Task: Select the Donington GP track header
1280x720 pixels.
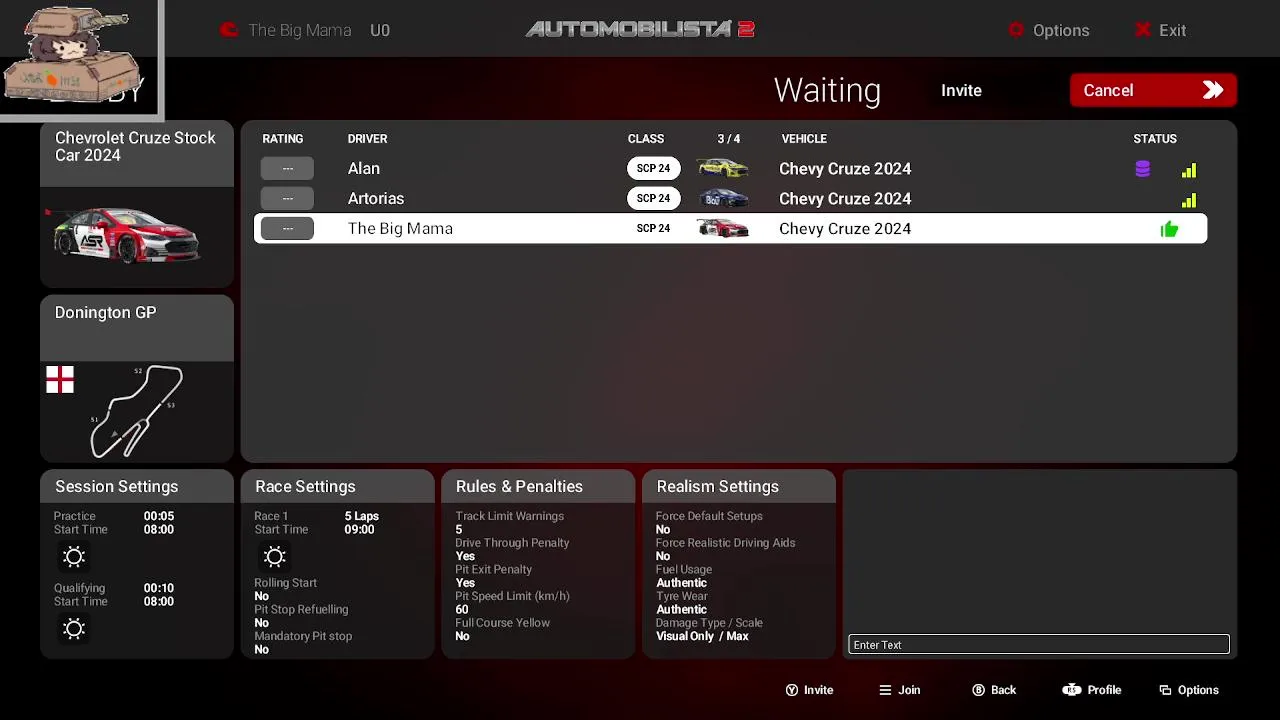Action: [x=137, y=326]
